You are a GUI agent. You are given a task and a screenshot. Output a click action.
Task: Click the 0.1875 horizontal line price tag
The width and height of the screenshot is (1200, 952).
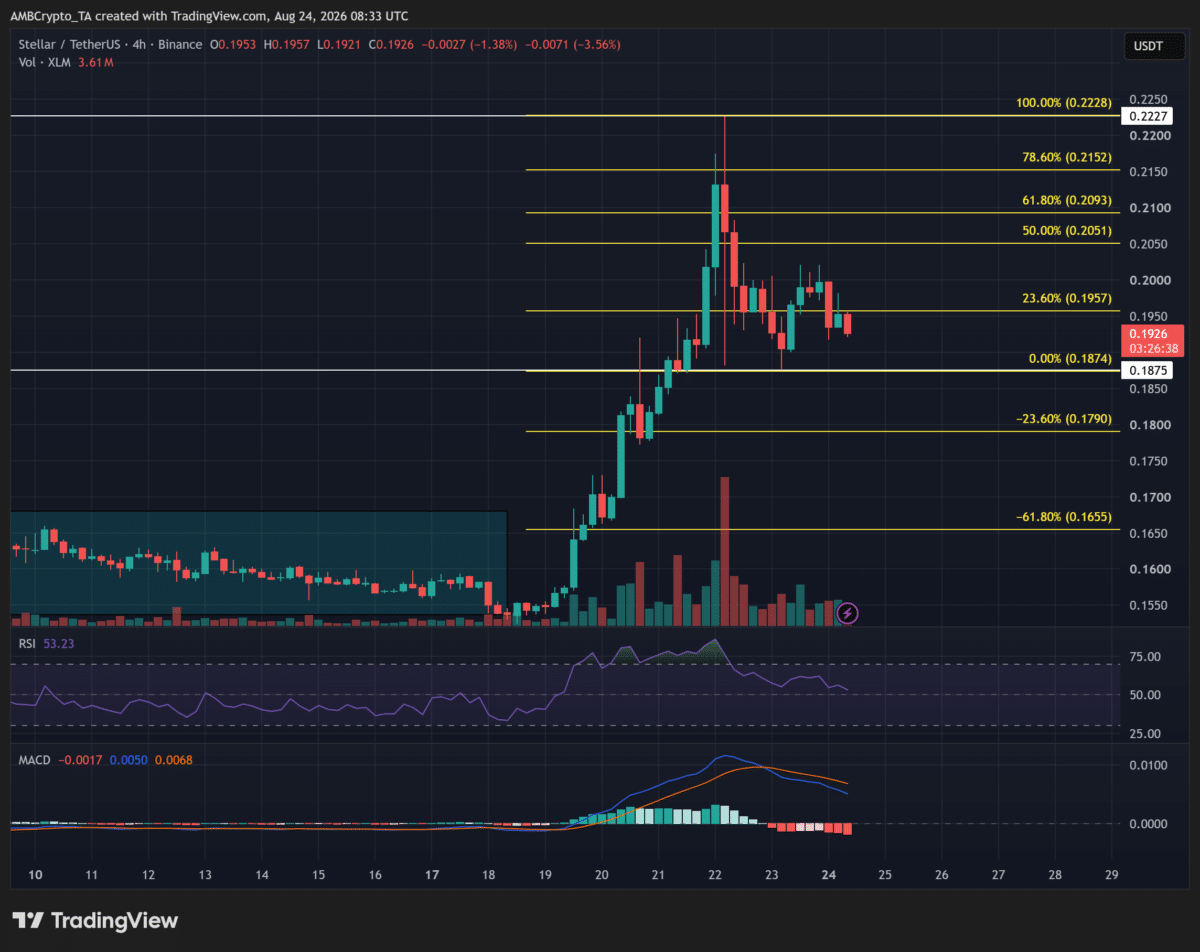[x=1146, y=370]
